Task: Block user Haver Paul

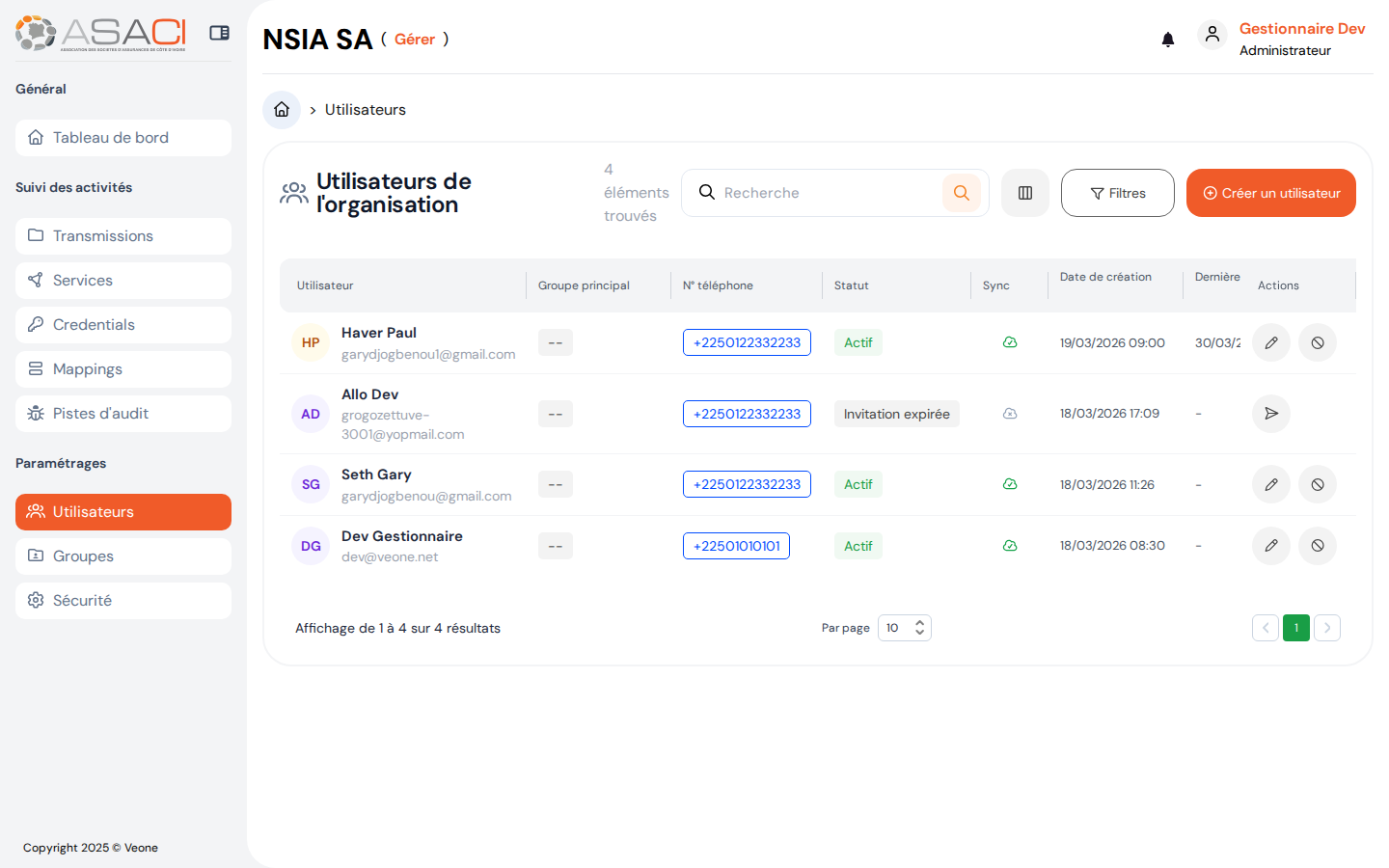Action: (1317, 342)
